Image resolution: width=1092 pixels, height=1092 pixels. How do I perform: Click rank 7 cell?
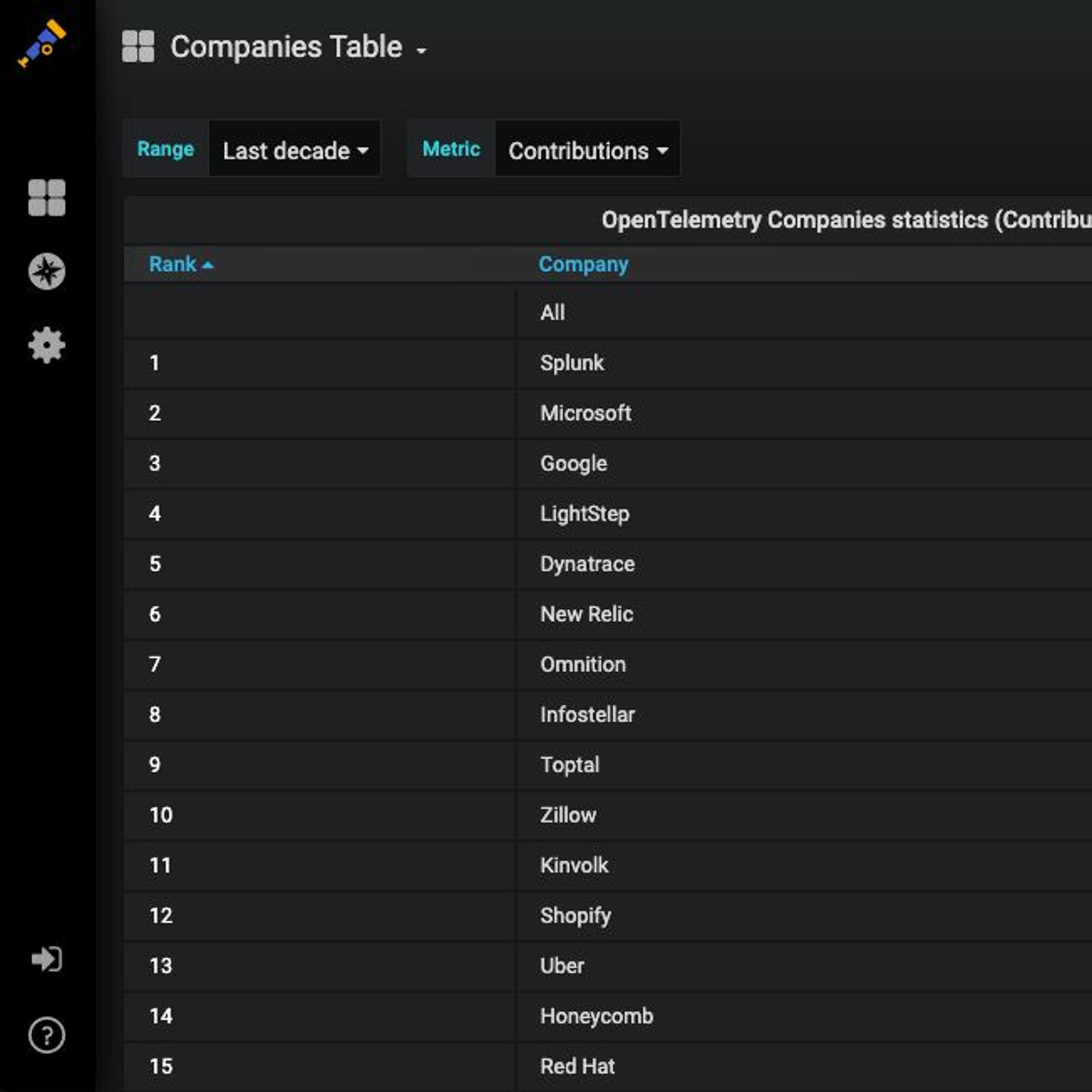[319, 664]
